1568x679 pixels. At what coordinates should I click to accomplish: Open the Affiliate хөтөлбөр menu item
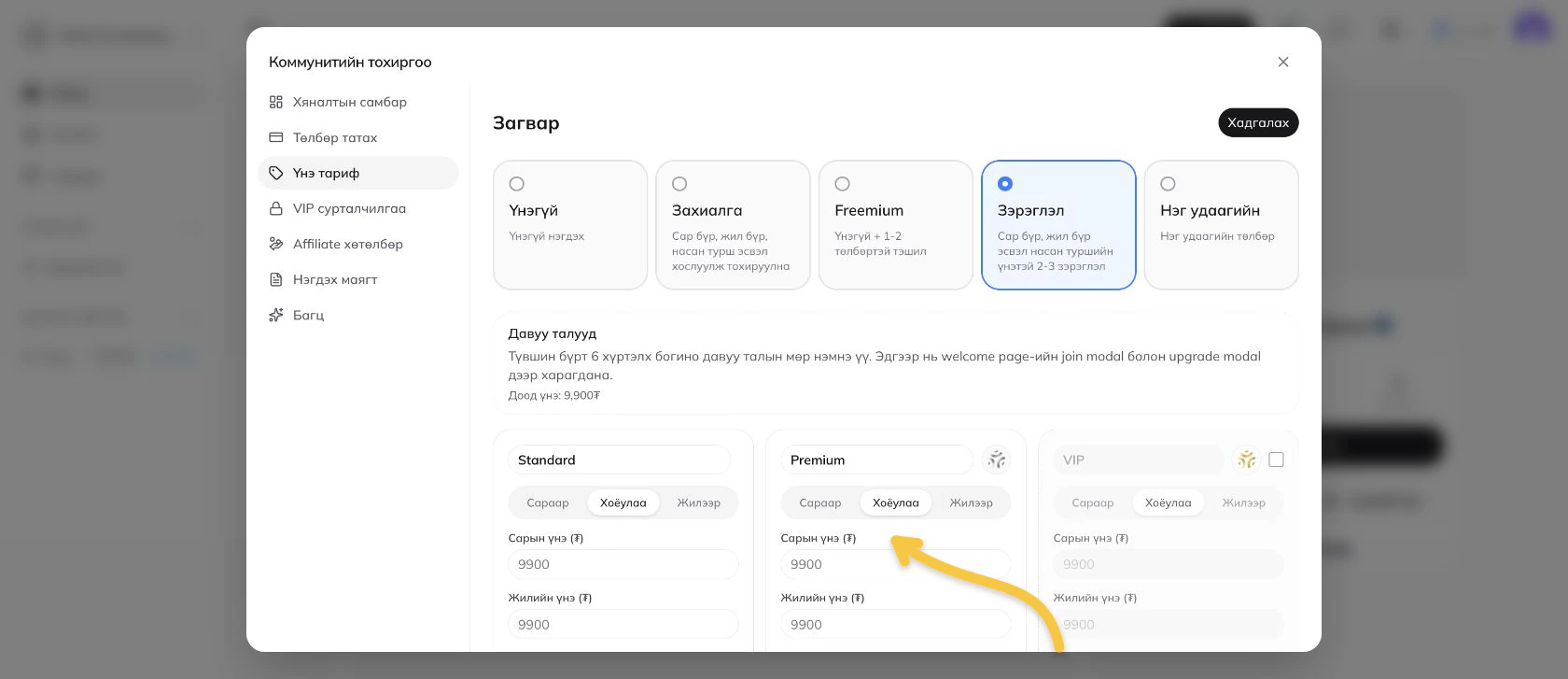coord(358,244)
